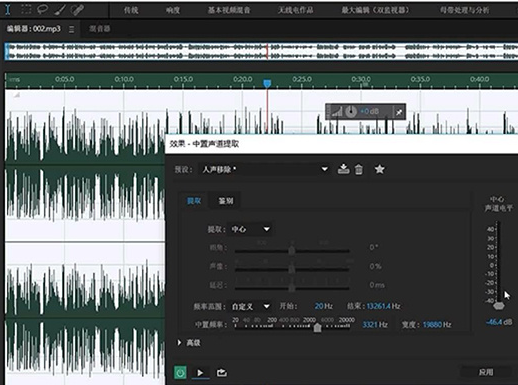Click the -46.4 dB level value
Screen dimensions: 518x385
click(499, 322)
